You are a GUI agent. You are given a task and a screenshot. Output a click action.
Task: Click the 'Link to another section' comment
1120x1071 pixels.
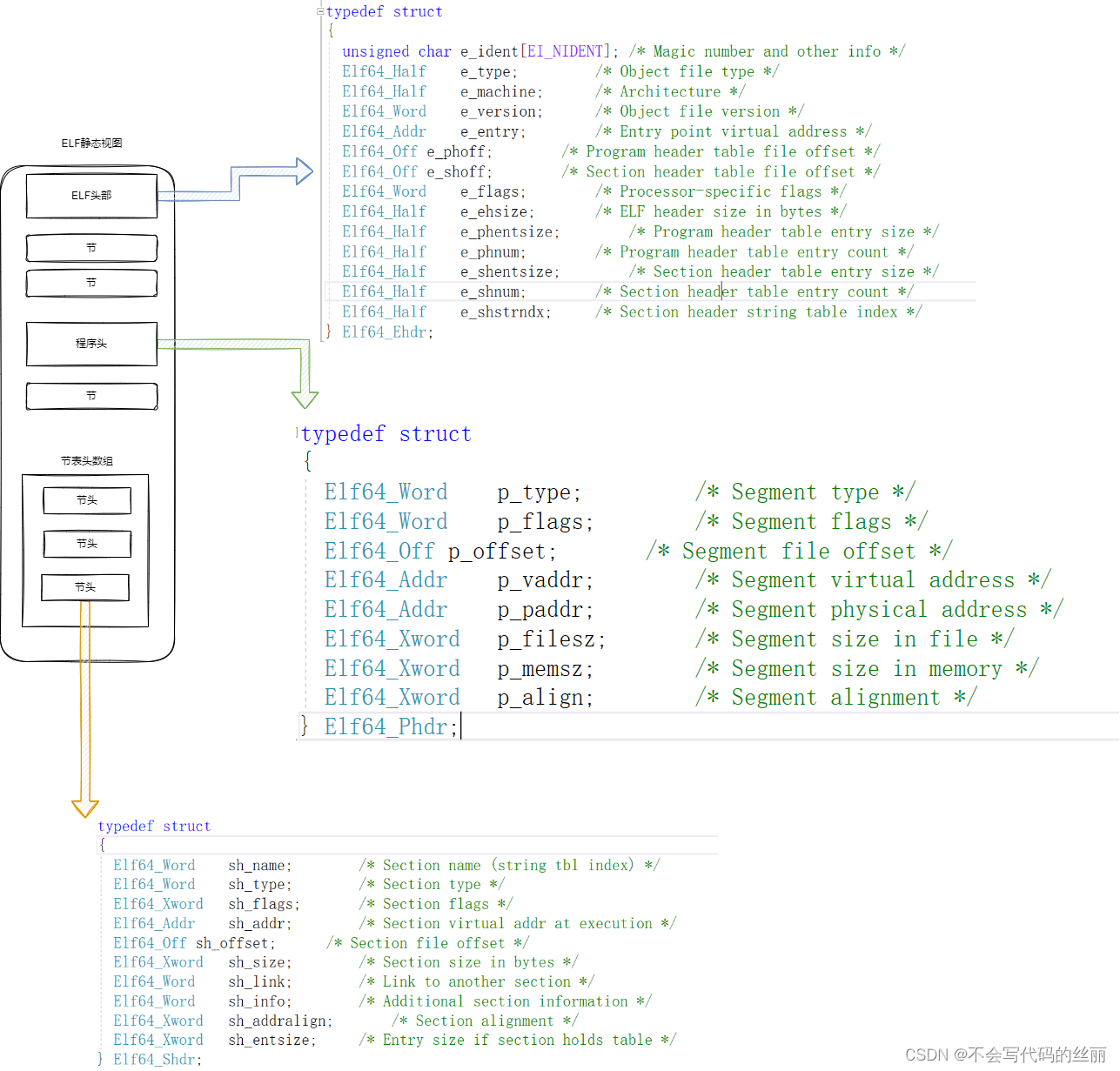pos(477,981)
